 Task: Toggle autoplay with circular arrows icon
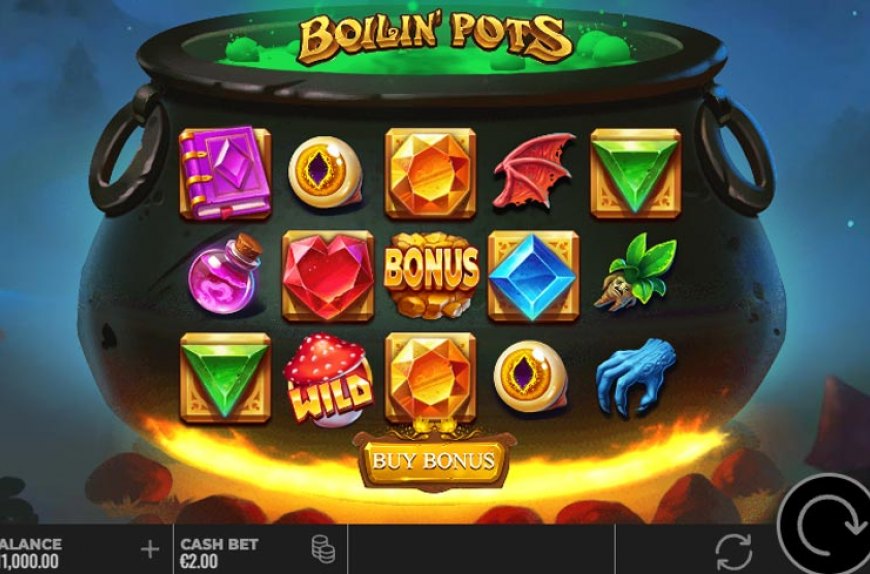[734, 551]
